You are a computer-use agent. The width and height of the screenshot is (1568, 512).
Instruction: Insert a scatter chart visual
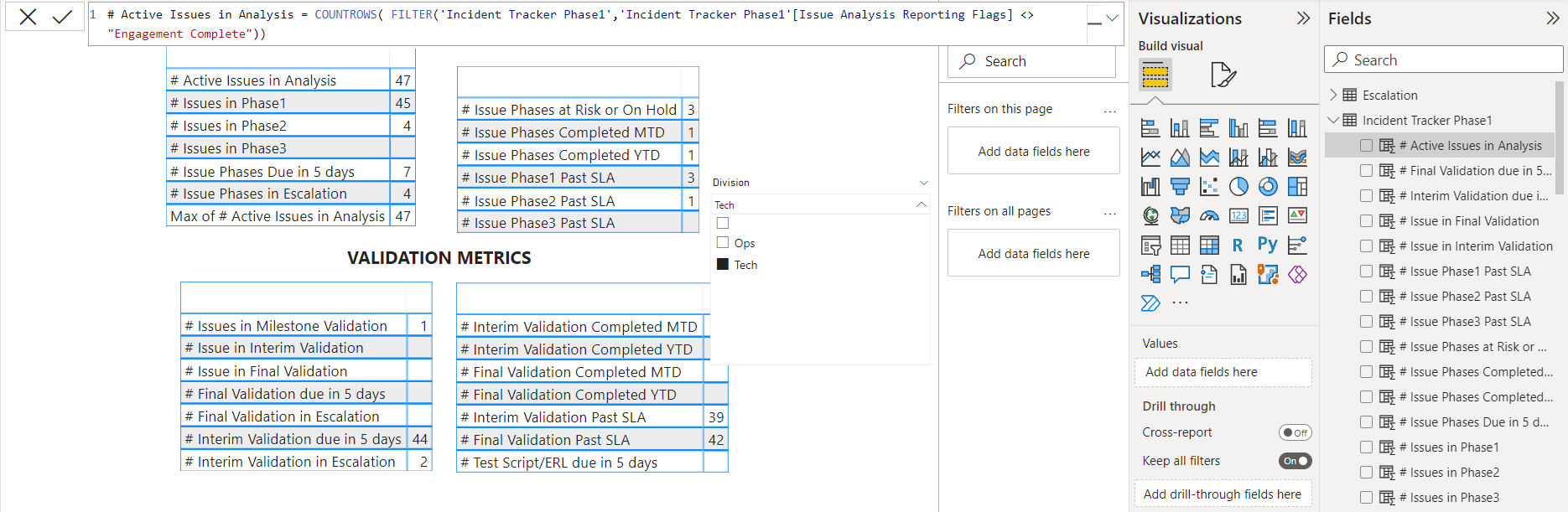tap(1209, 187)
